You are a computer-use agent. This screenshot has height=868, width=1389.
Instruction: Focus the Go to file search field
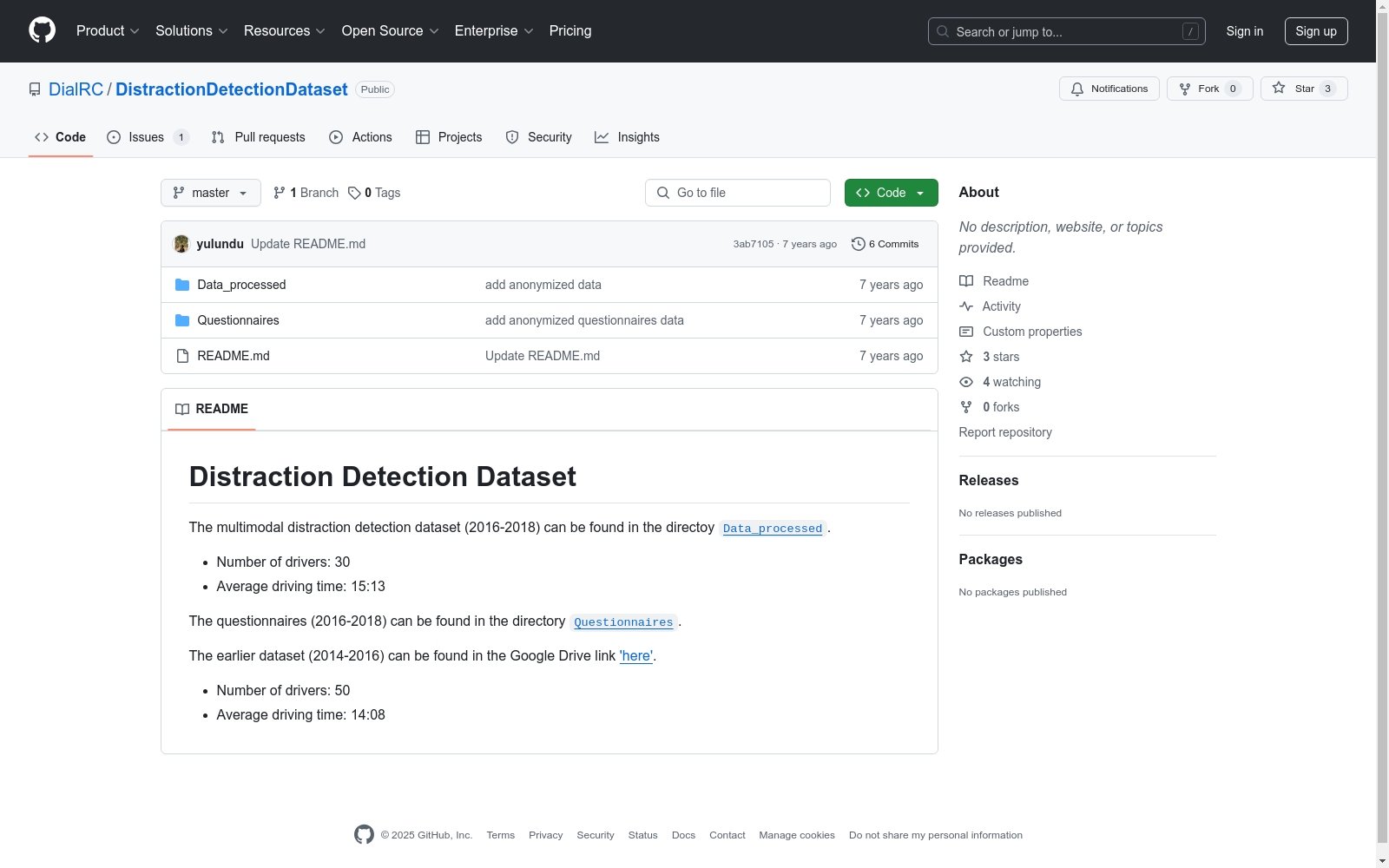pyautogui.click(x=738, y=193)
